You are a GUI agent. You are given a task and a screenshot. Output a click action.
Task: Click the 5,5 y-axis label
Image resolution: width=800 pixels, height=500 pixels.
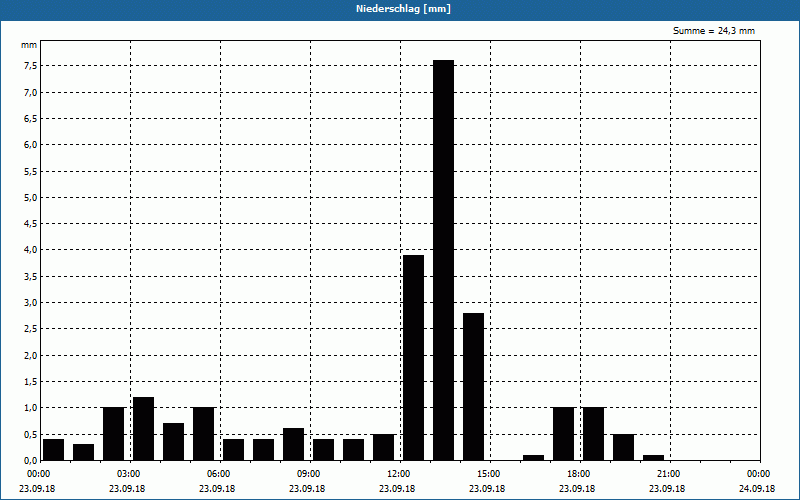click(x=30, y=171)
